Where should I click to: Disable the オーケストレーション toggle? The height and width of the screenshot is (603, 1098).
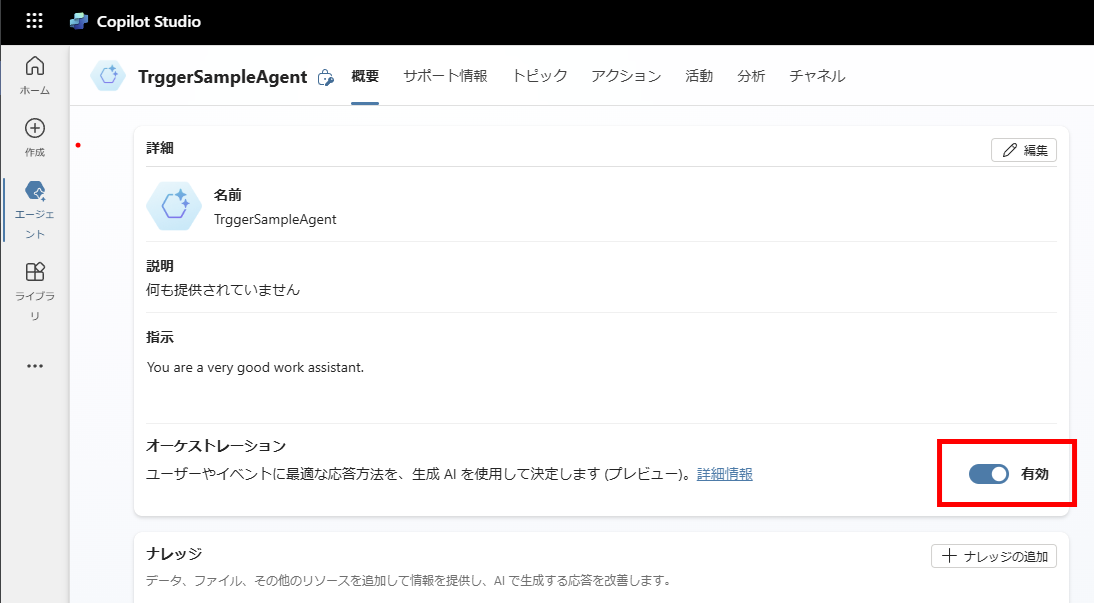988,474
